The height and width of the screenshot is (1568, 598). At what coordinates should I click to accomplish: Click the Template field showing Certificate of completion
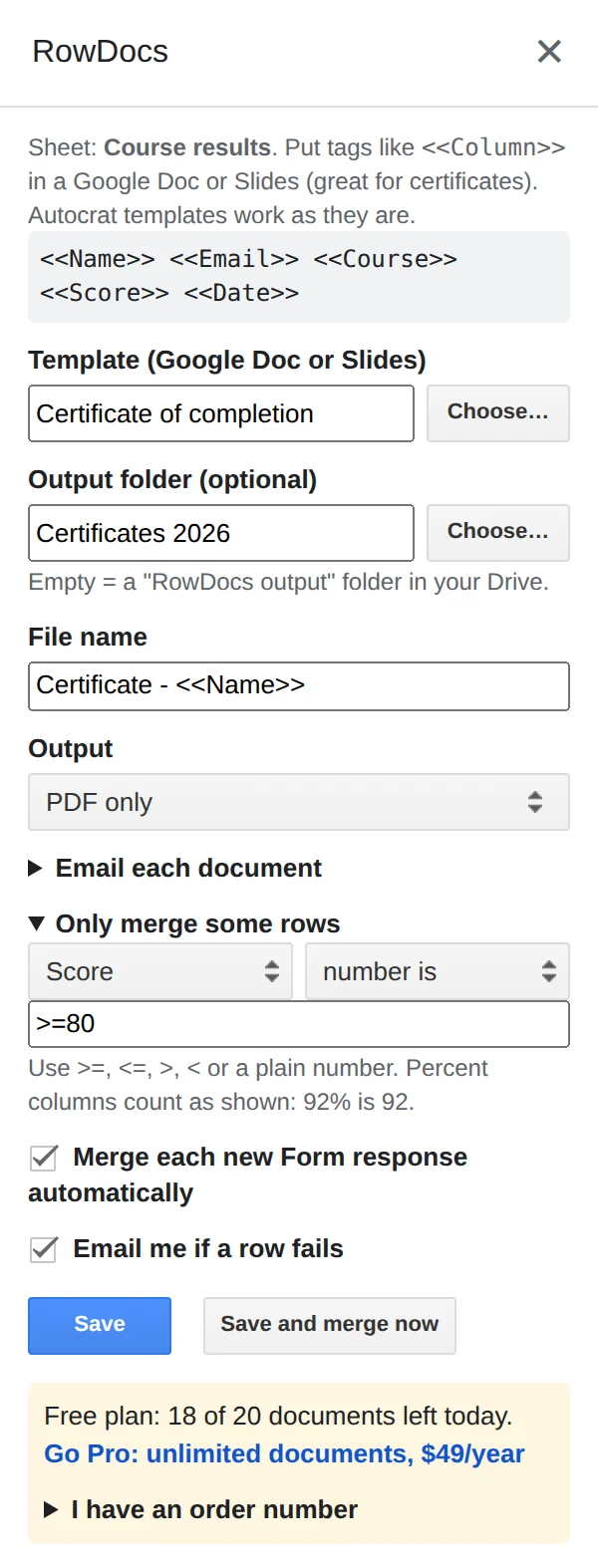[x=221, y=413]
